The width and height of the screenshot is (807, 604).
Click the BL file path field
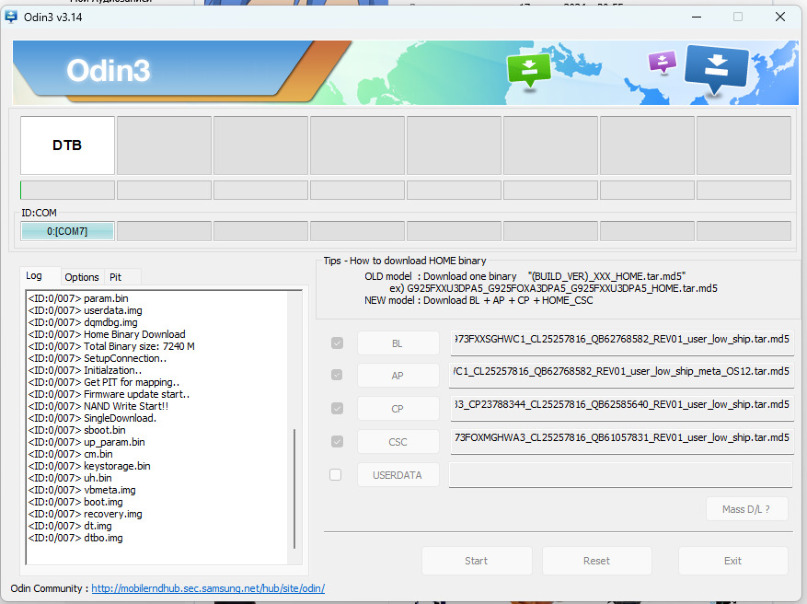622,342
